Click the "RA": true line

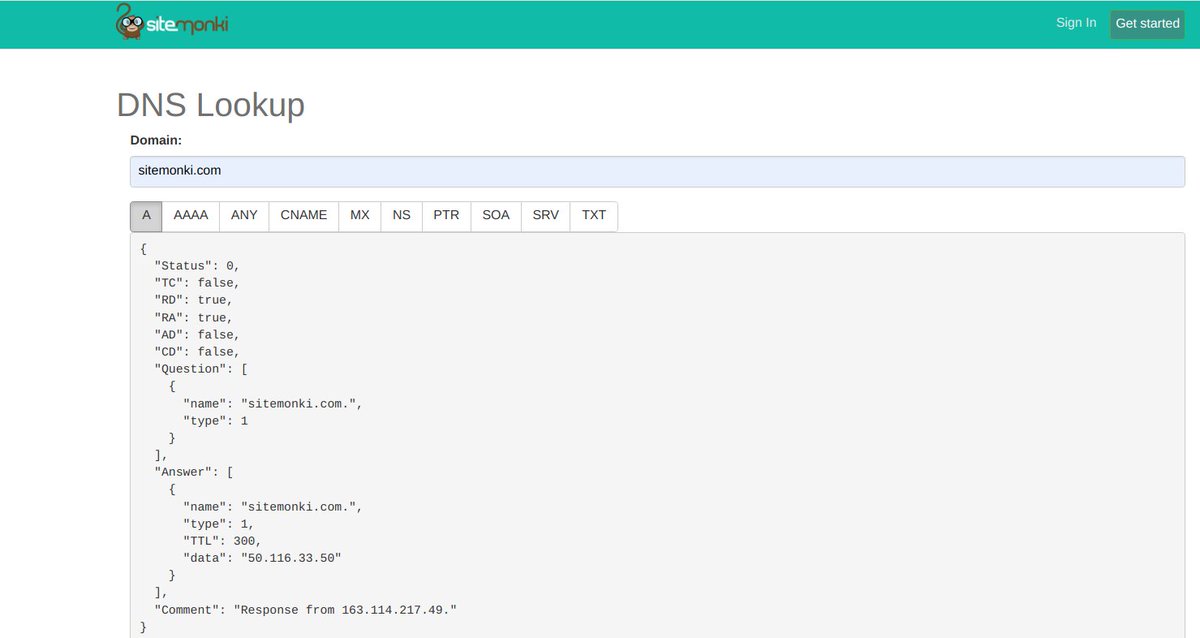(x=194, y=317)
